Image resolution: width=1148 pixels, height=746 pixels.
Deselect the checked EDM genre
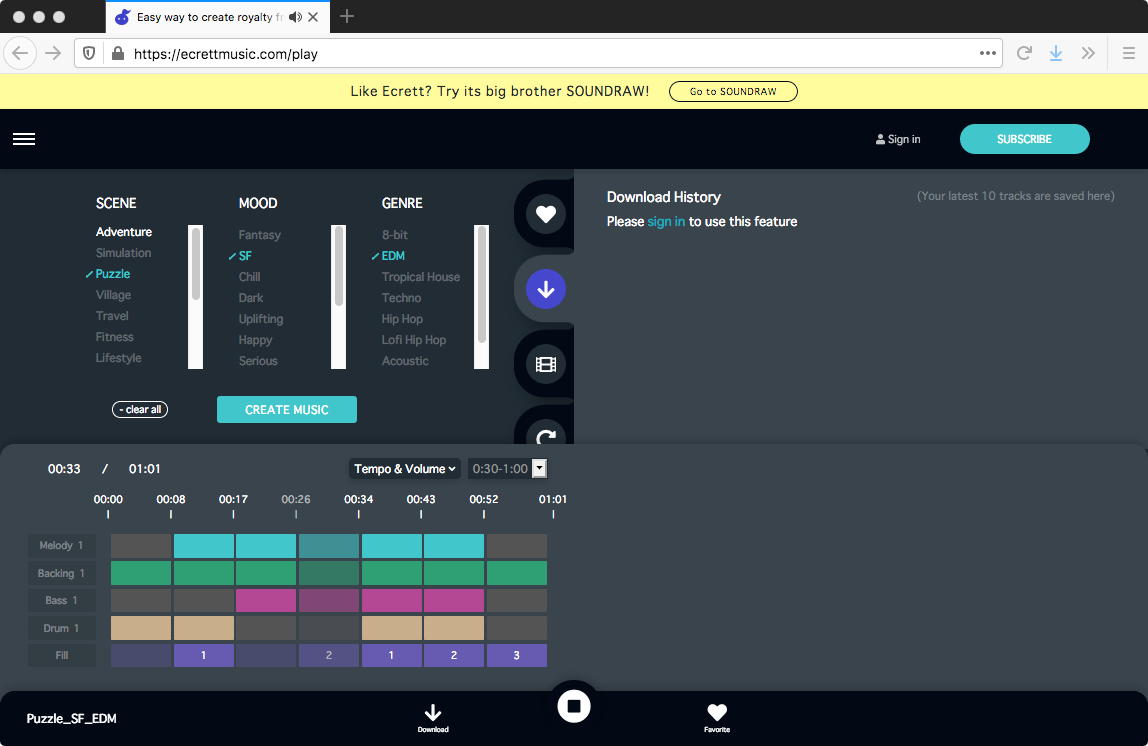pyautogui.click(x=393, y=255)
